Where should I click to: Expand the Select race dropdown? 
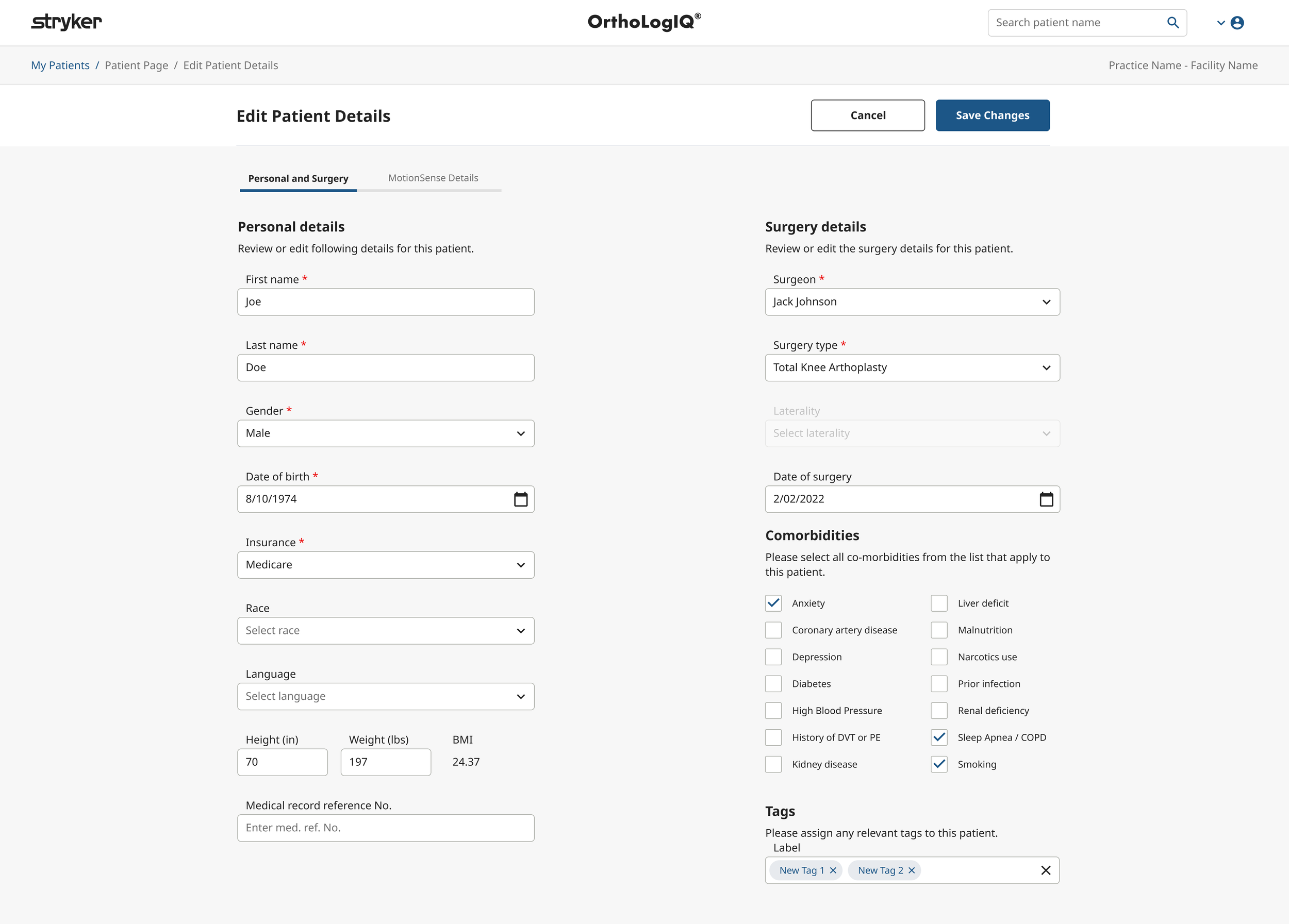tap(521, 630)
